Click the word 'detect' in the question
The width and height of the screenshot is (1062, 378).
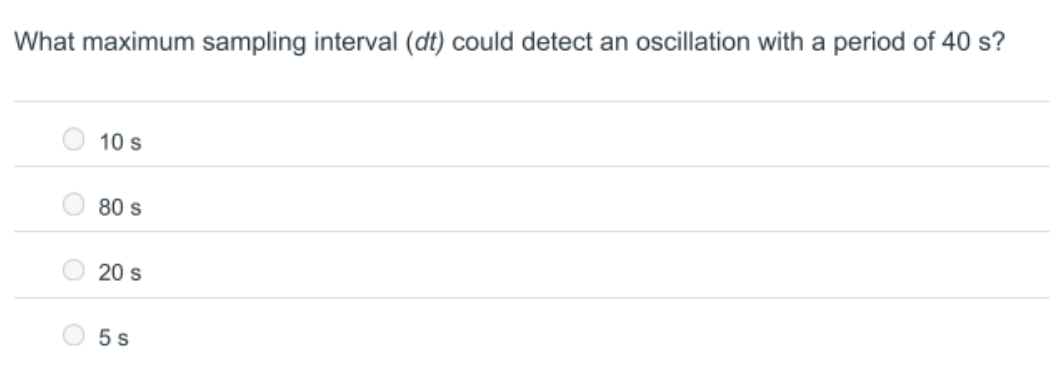point(554,42)
